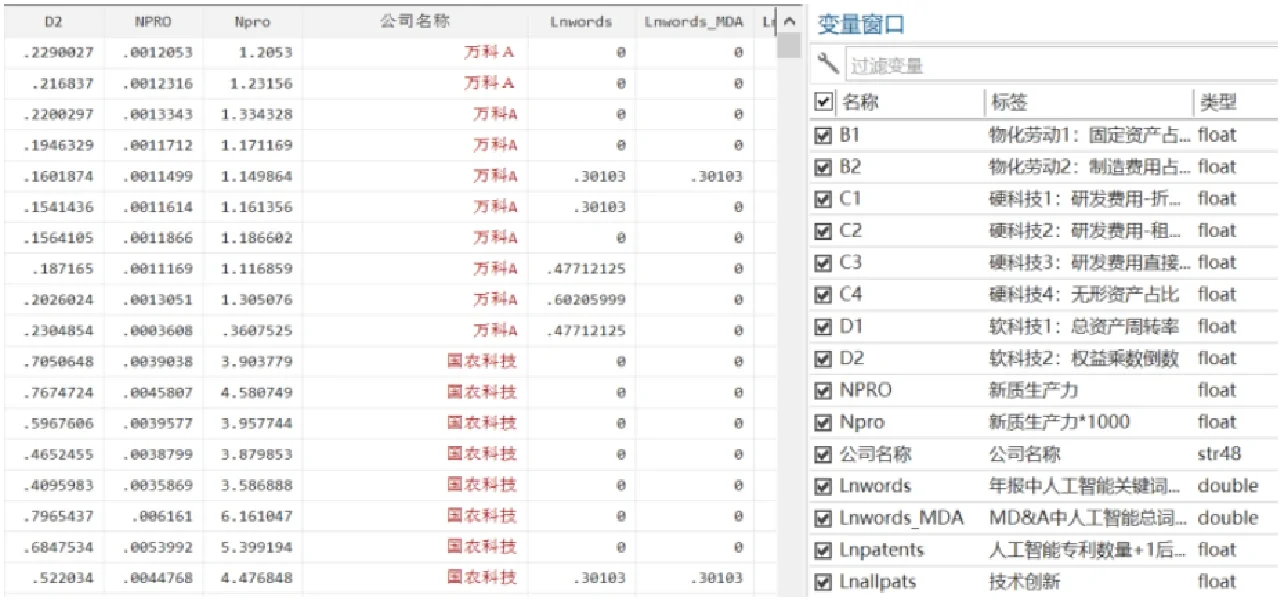Click cell value .1601874
The image size is (1288, 600).
tap(58, 177)
